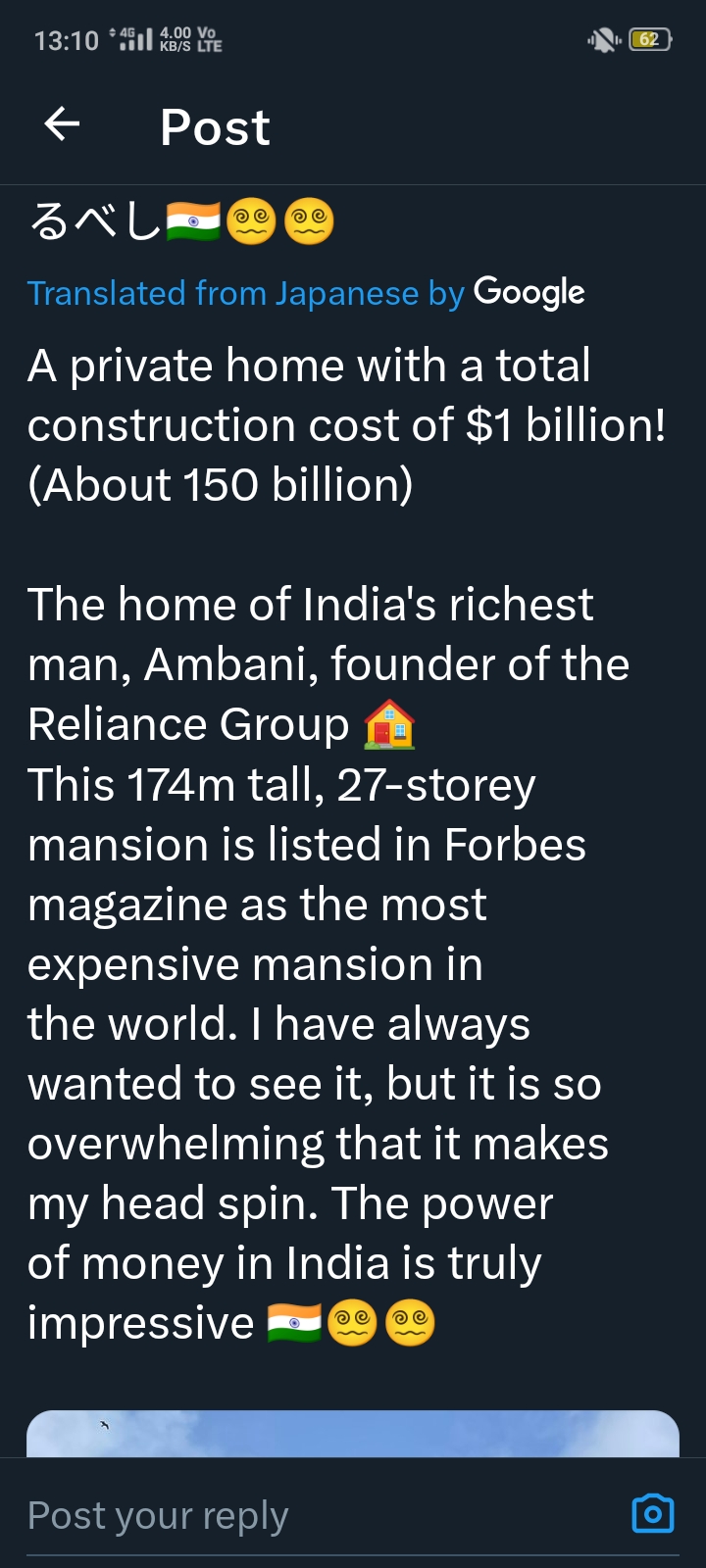This screenshot has height=1568, width=706.
Task: Tap the muted bell status icon
Action: click(x=602, y=39)
